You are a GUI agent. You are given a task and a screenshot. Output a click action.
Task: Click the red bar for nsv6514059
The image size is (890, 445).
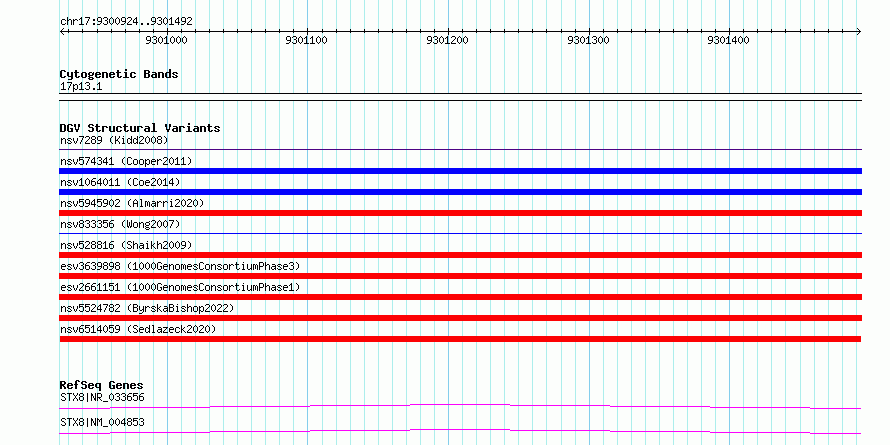(460, 339)
